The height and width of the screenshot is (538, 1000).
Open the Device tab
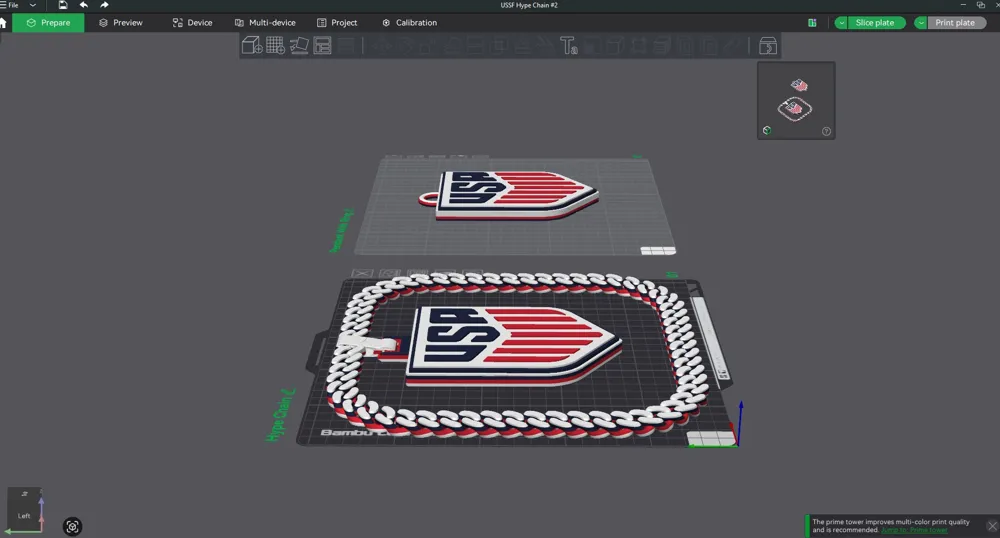pos(192,22)
